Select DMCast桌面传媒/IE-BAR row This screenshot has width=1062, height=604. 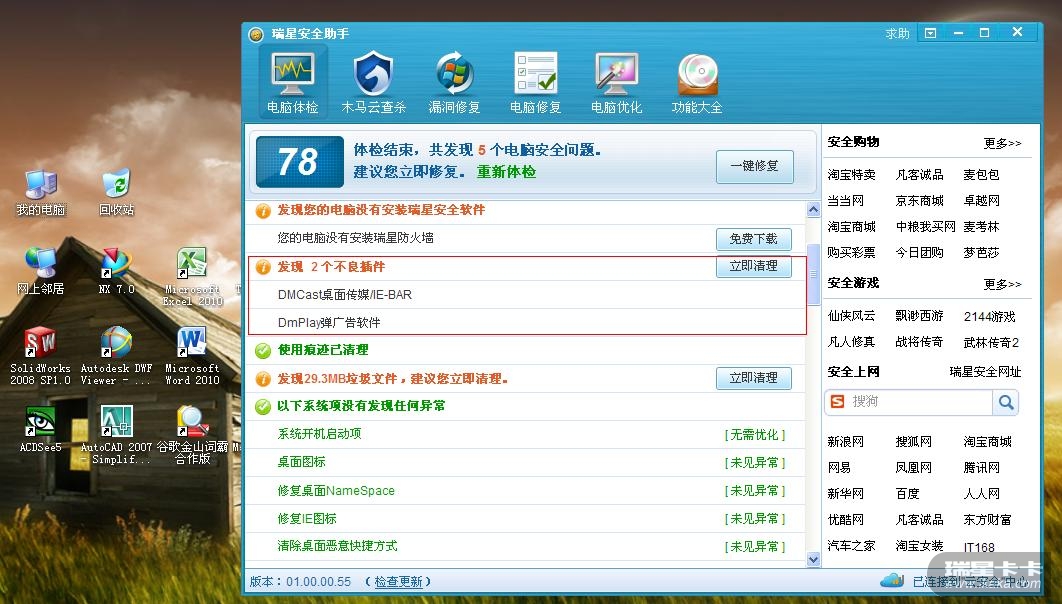[527, 295]
